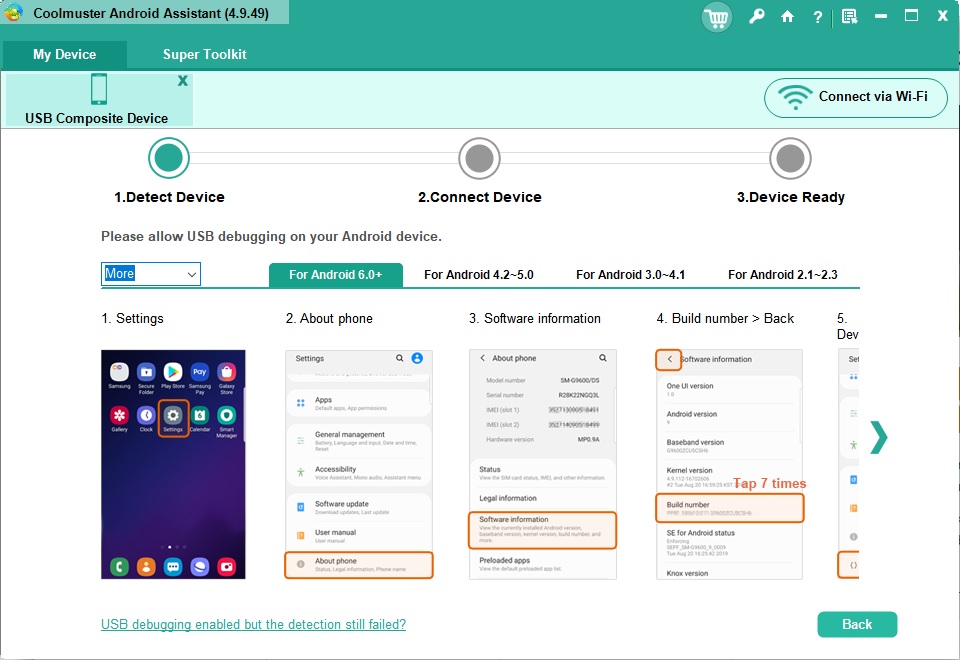The image size is (960, 660).
Task: Open the shopping cart purchase icon
Action: [x=716, y=17]
